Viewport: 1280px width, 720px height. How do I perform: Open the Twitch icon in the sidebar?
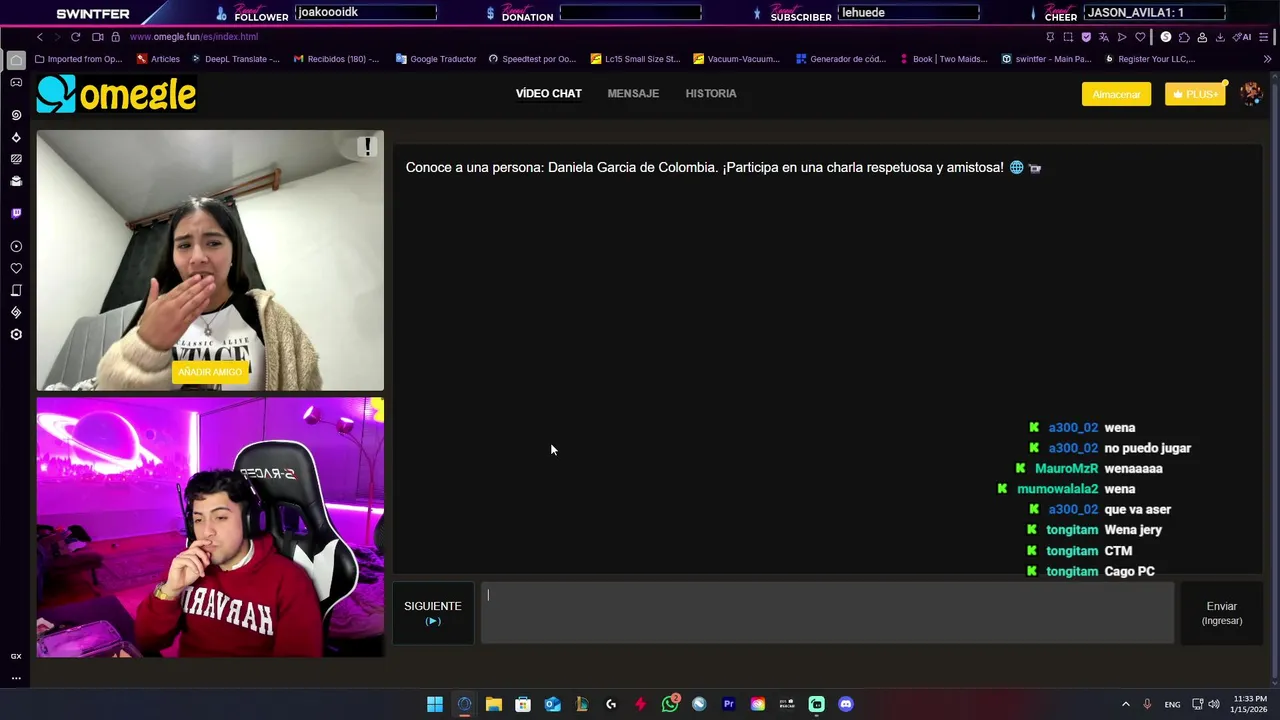point(16,213)
